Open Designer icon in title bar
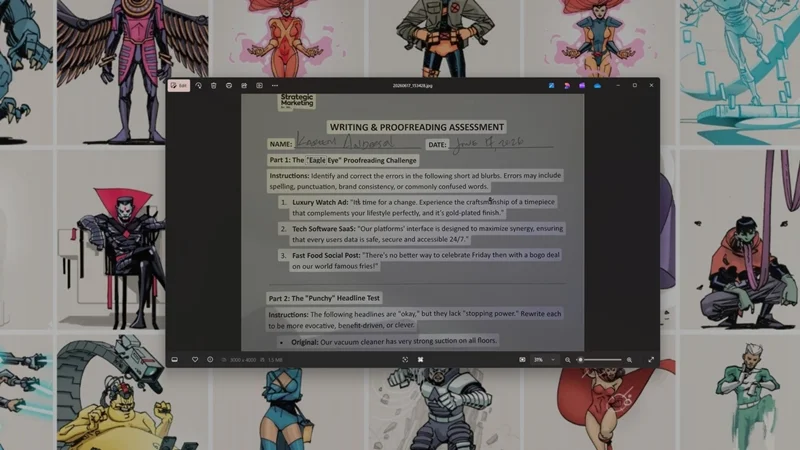800x450 pixels. click(x=552, y=86)
